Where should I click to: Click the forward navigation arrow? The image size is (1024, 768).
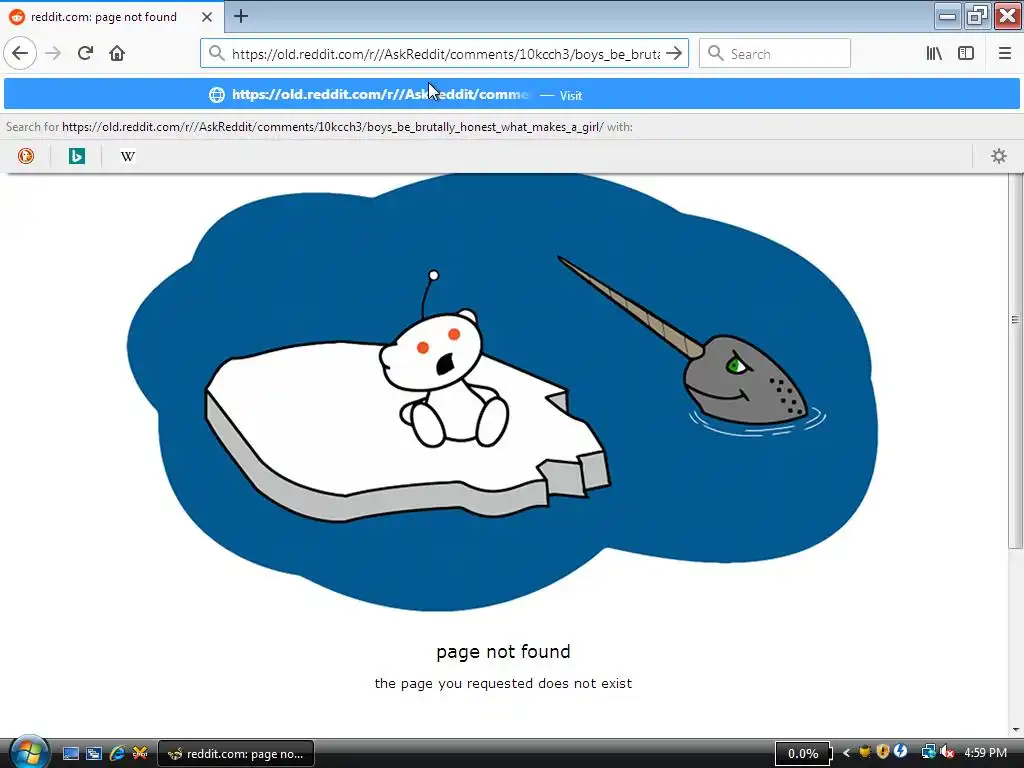(54, 53)
